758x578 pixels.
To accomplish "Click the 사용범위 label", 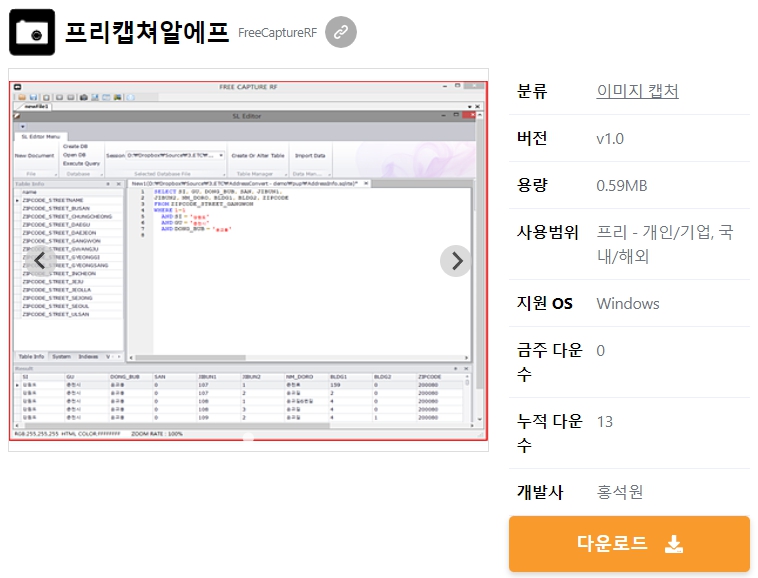I will tap(547, 232).
